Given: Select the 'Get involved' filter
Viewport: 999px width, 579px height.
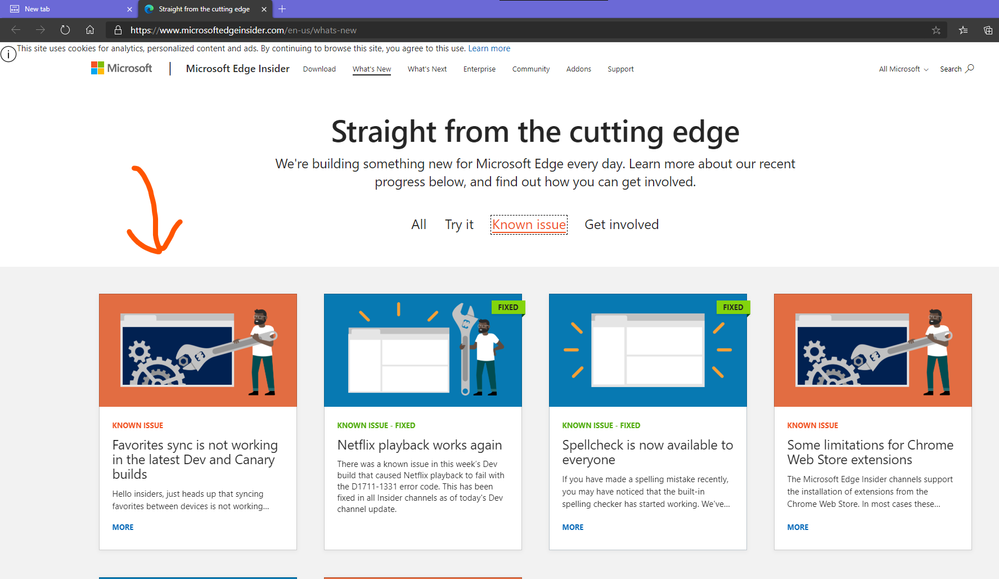Looking at the screenshot, I should click(622, 224).
